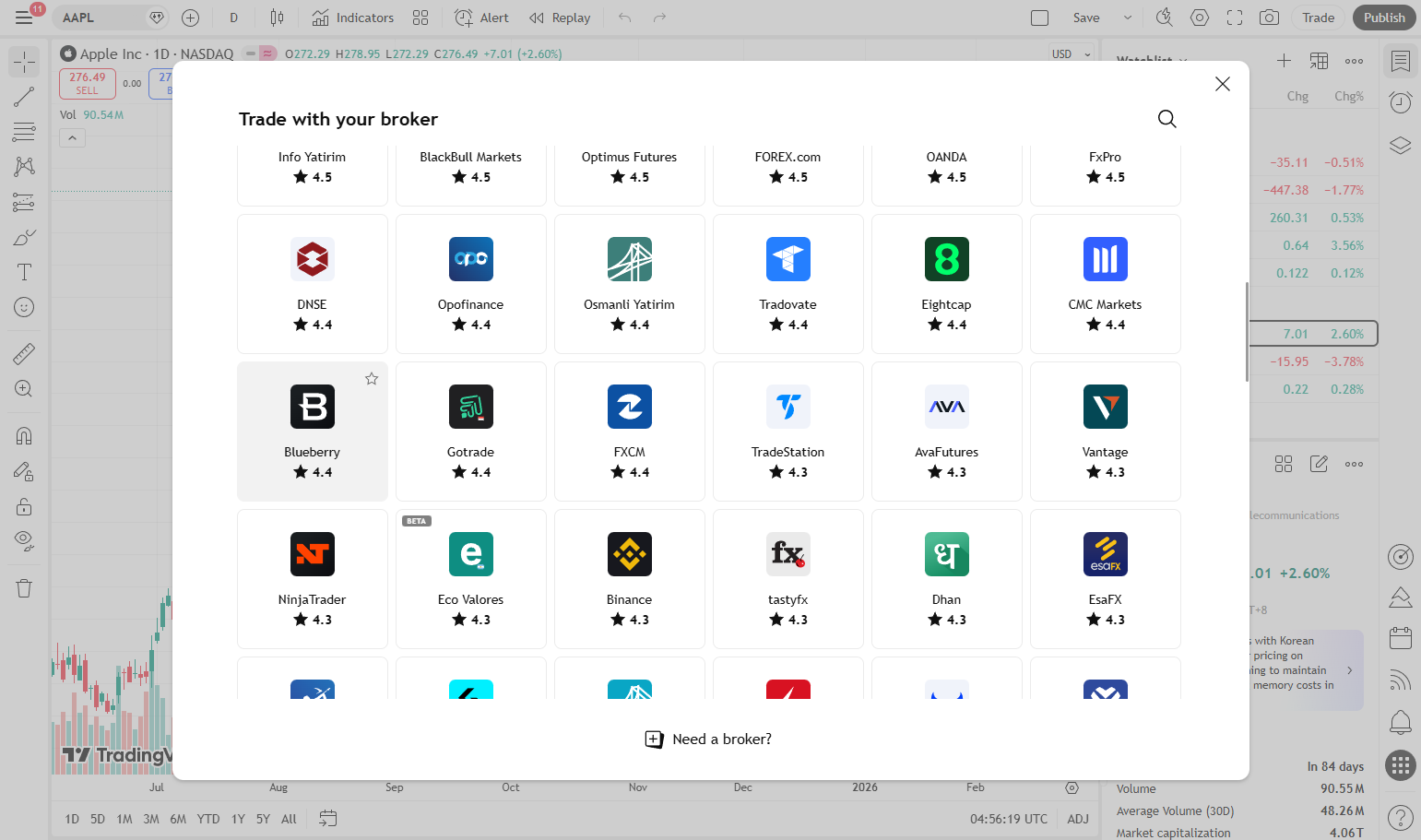The width and height of the screenshot is (1421, 840).
Task: Select Eightcap broker
Action: point(946,284)
